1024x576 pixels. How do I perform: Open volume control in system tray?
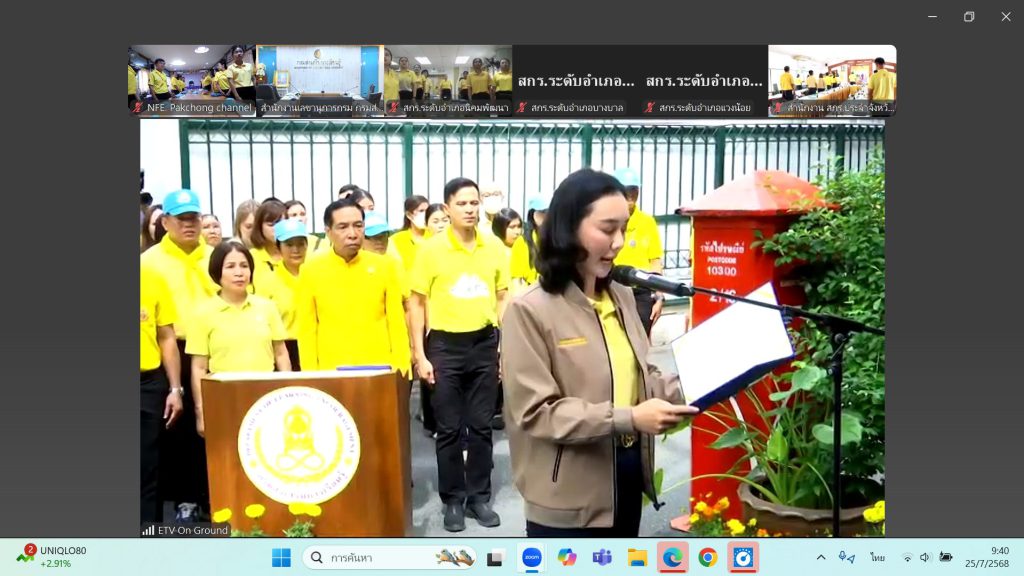[x=925, y=557]
